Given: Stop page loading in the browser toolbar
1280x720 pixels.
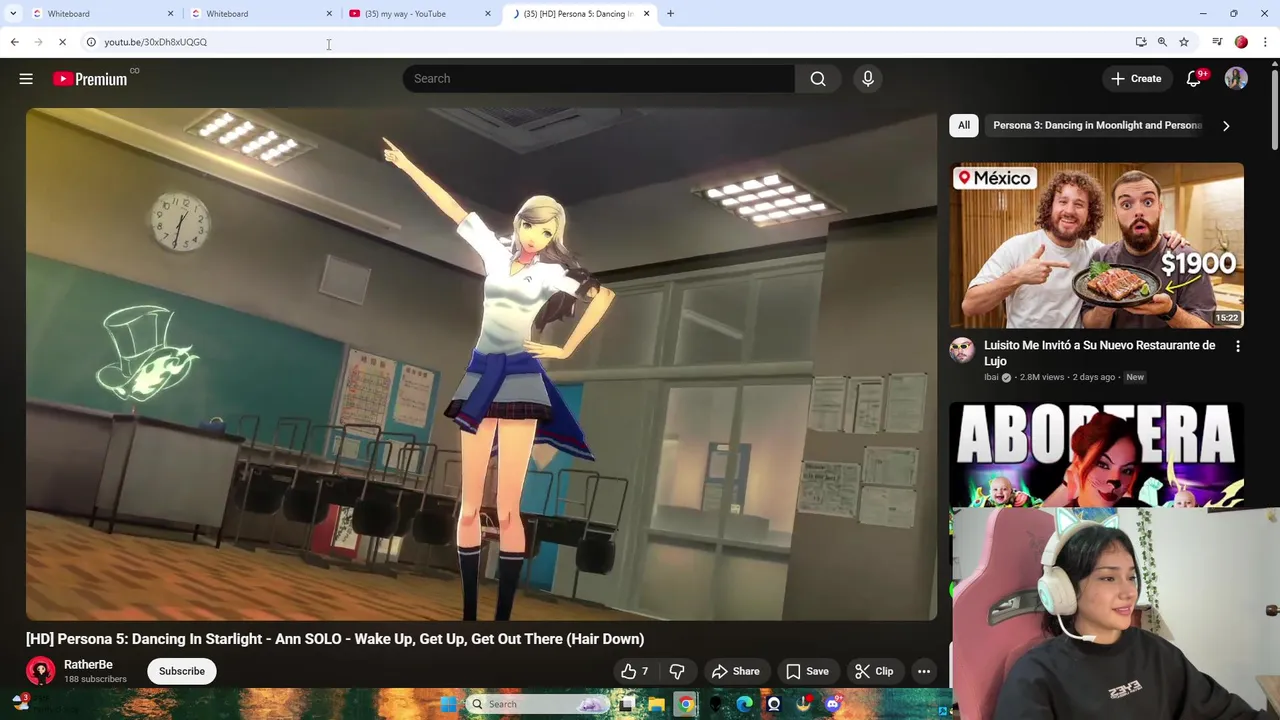Looking at the screenshot, I should coord(62,42).
